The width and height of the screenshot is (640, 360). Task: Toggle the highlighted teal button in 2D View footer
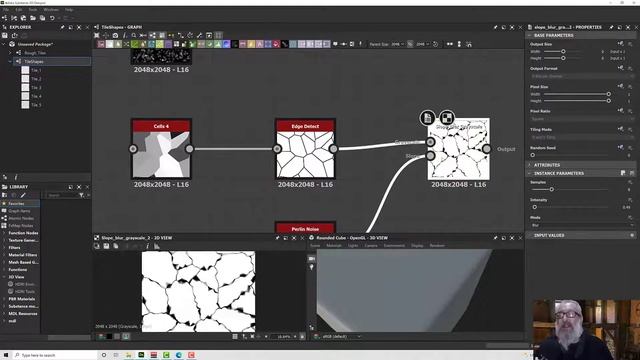click(126, 337)
